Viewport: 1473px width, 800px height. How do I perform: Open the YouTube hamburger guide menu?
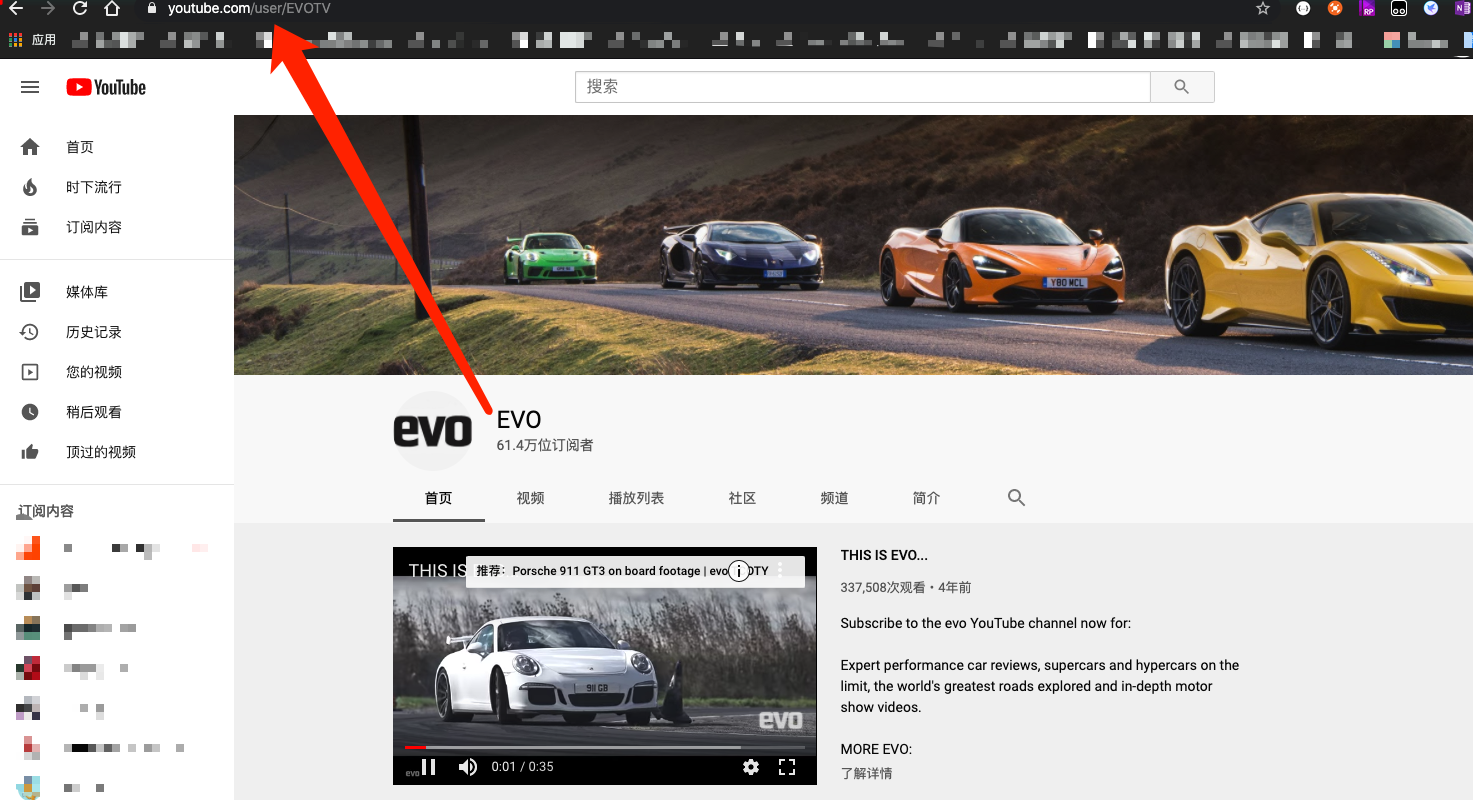[x=30, y=87]
